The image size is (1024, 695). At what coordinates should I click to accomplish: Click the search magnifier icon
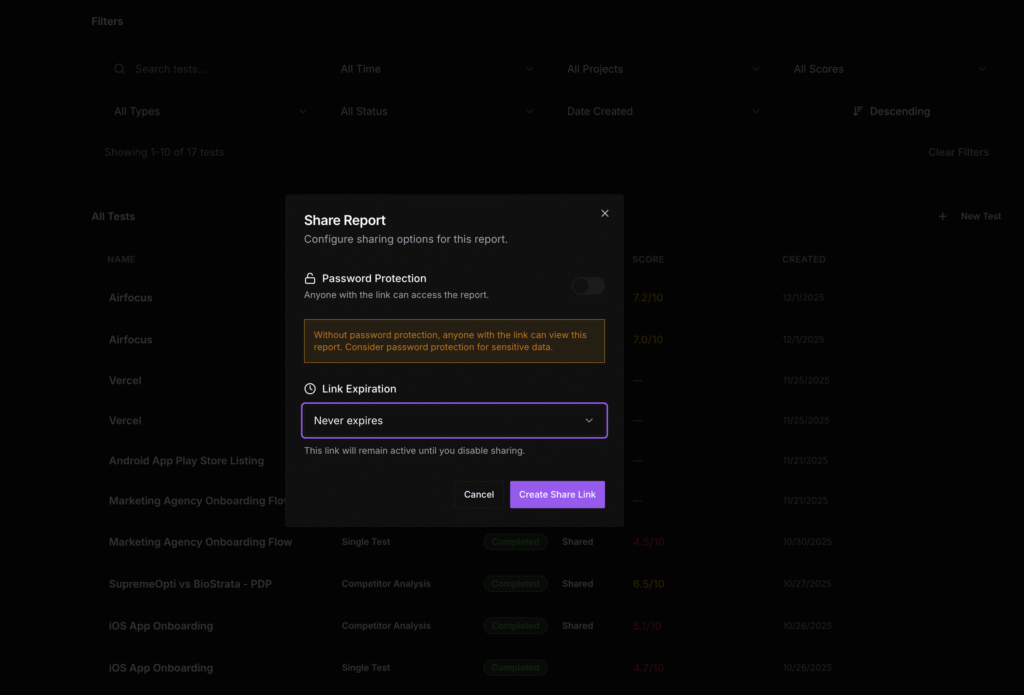(120, 69)
